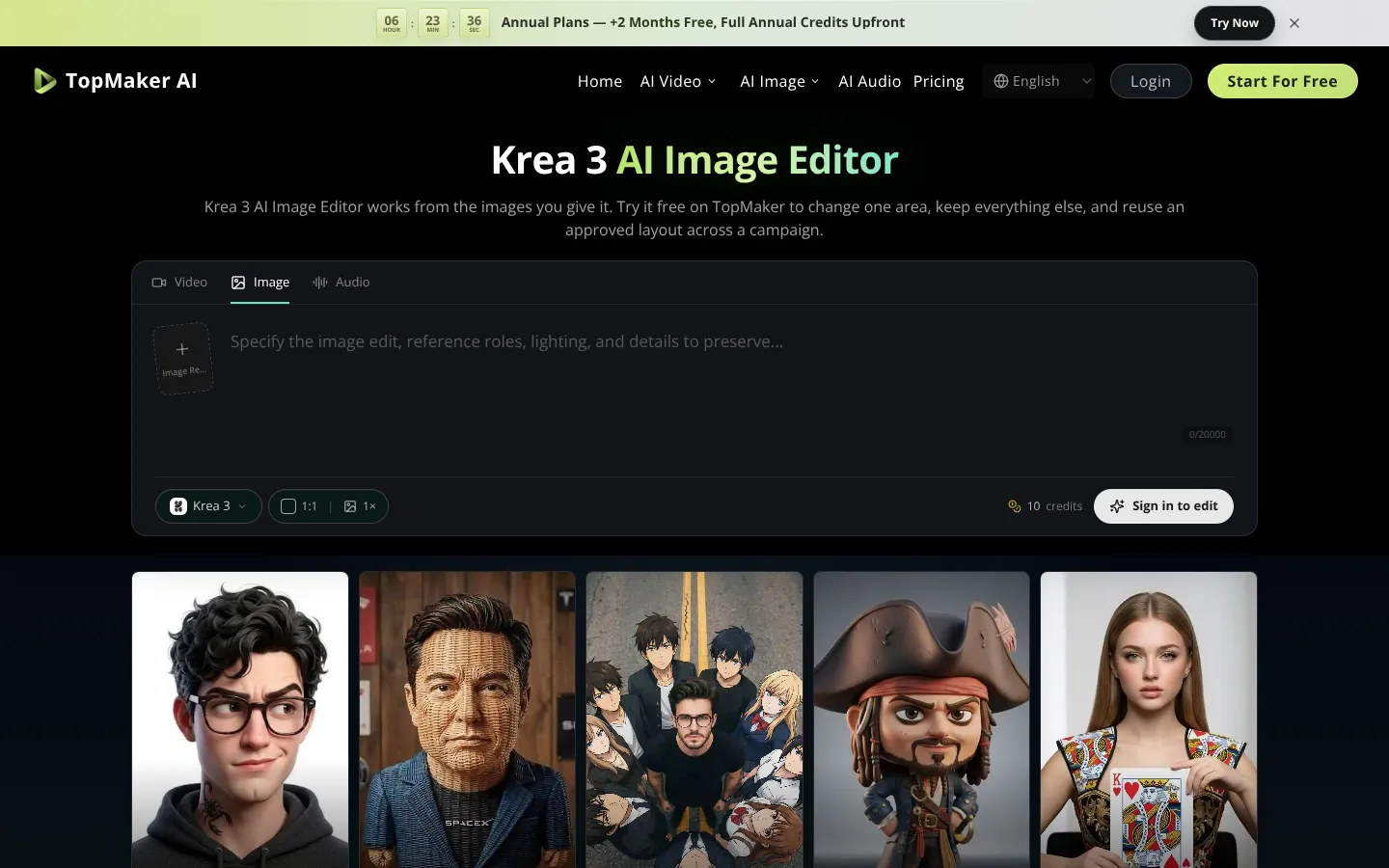The image size is (1389, 868).
Task: Open the woman holding king card thumbnail
Action: pyautogui.click(x=1149, y=719)
